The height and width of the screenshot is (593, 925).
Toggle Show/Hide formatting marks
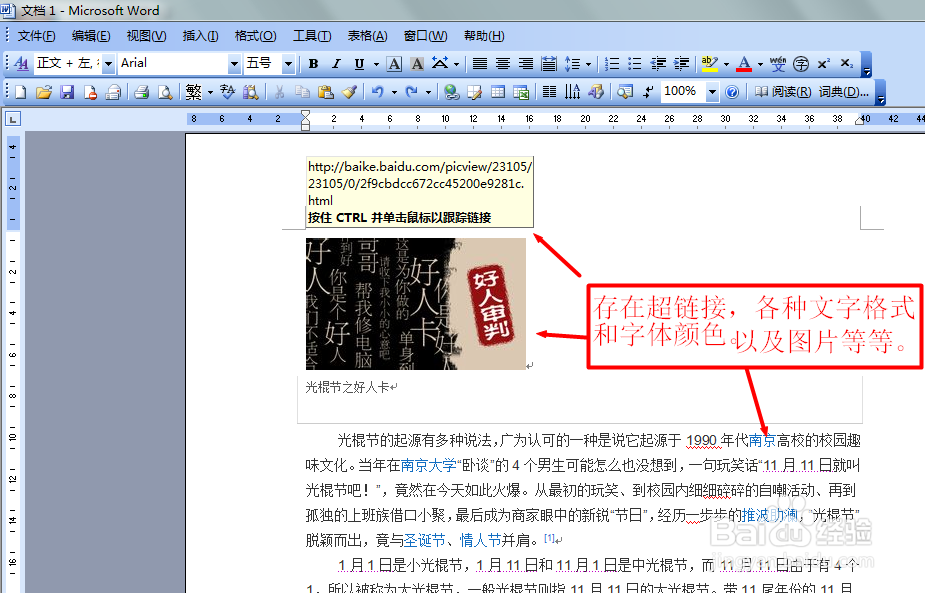(648, 92)
